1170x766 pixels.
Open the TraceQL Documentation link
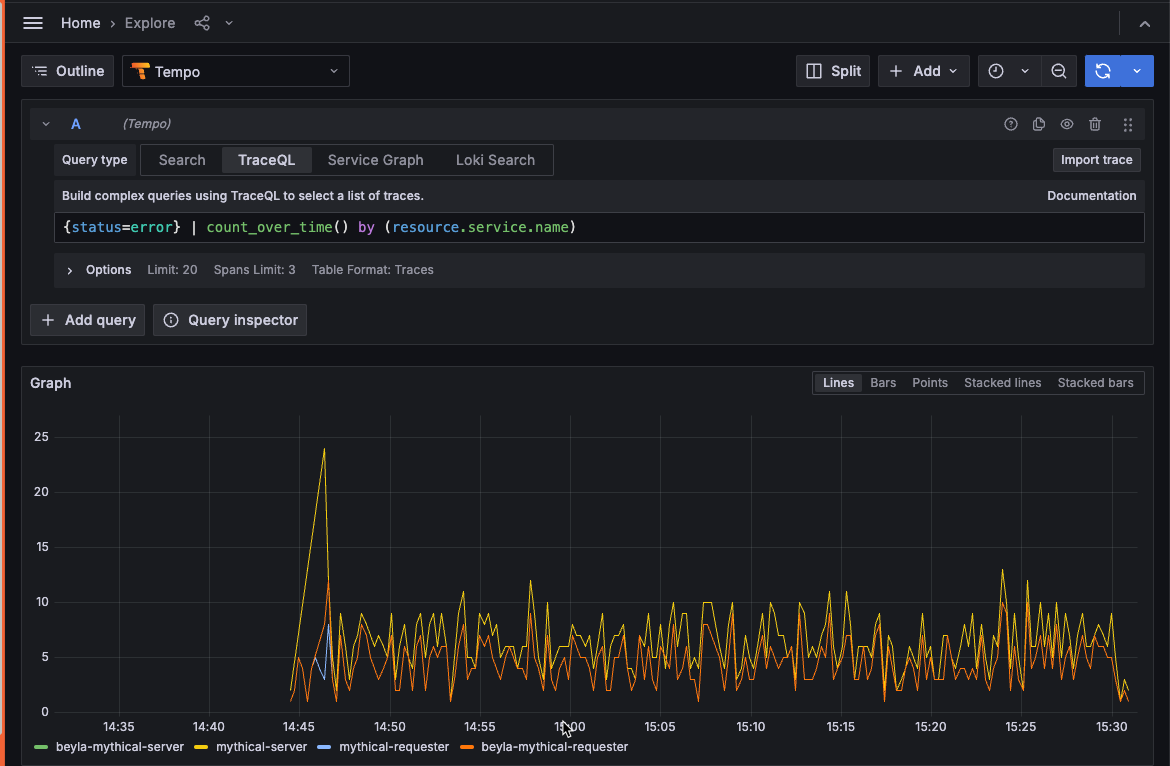pyautogui.click(x=1091, y=195)
